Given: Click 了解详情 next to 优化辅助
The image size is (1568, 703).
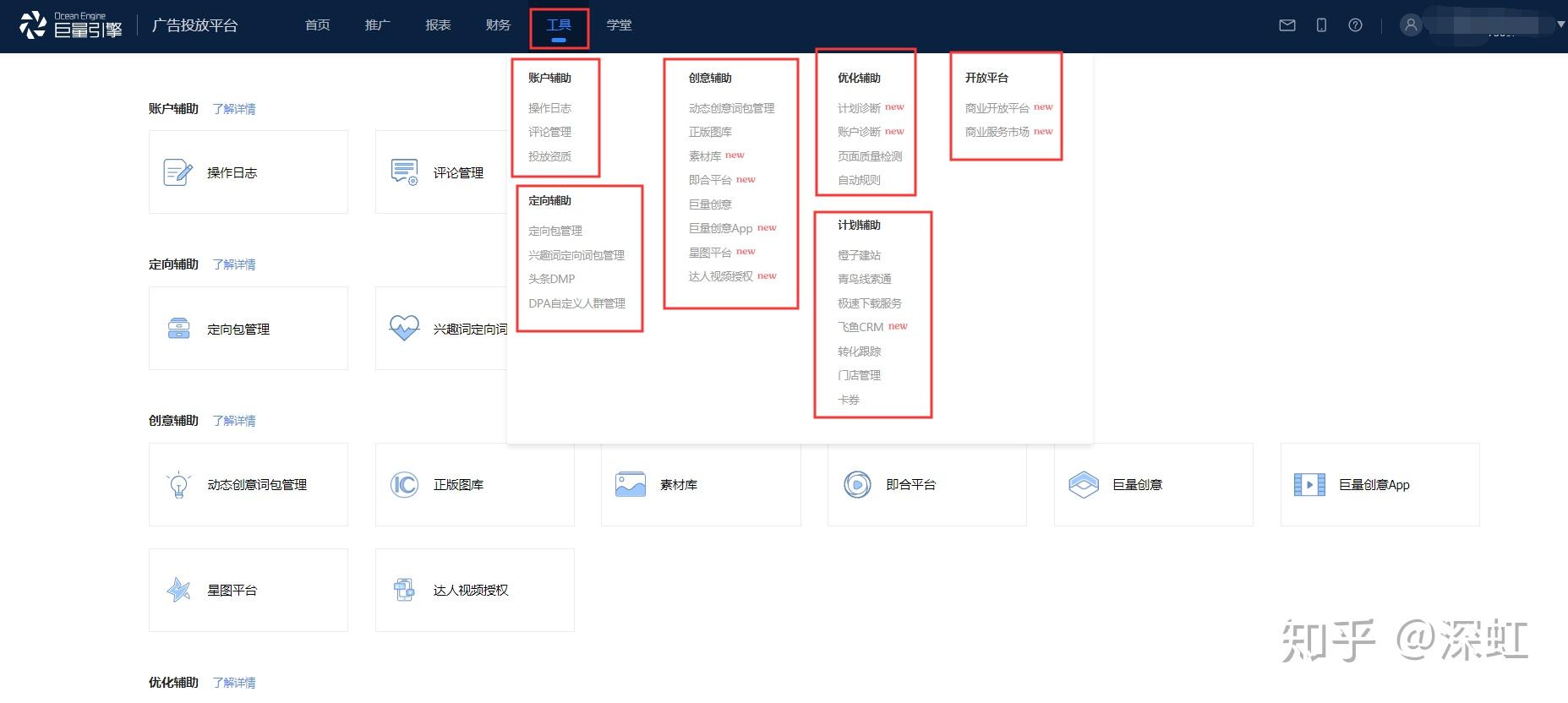Looking at the screenshot, I should [x=234, y=683].
